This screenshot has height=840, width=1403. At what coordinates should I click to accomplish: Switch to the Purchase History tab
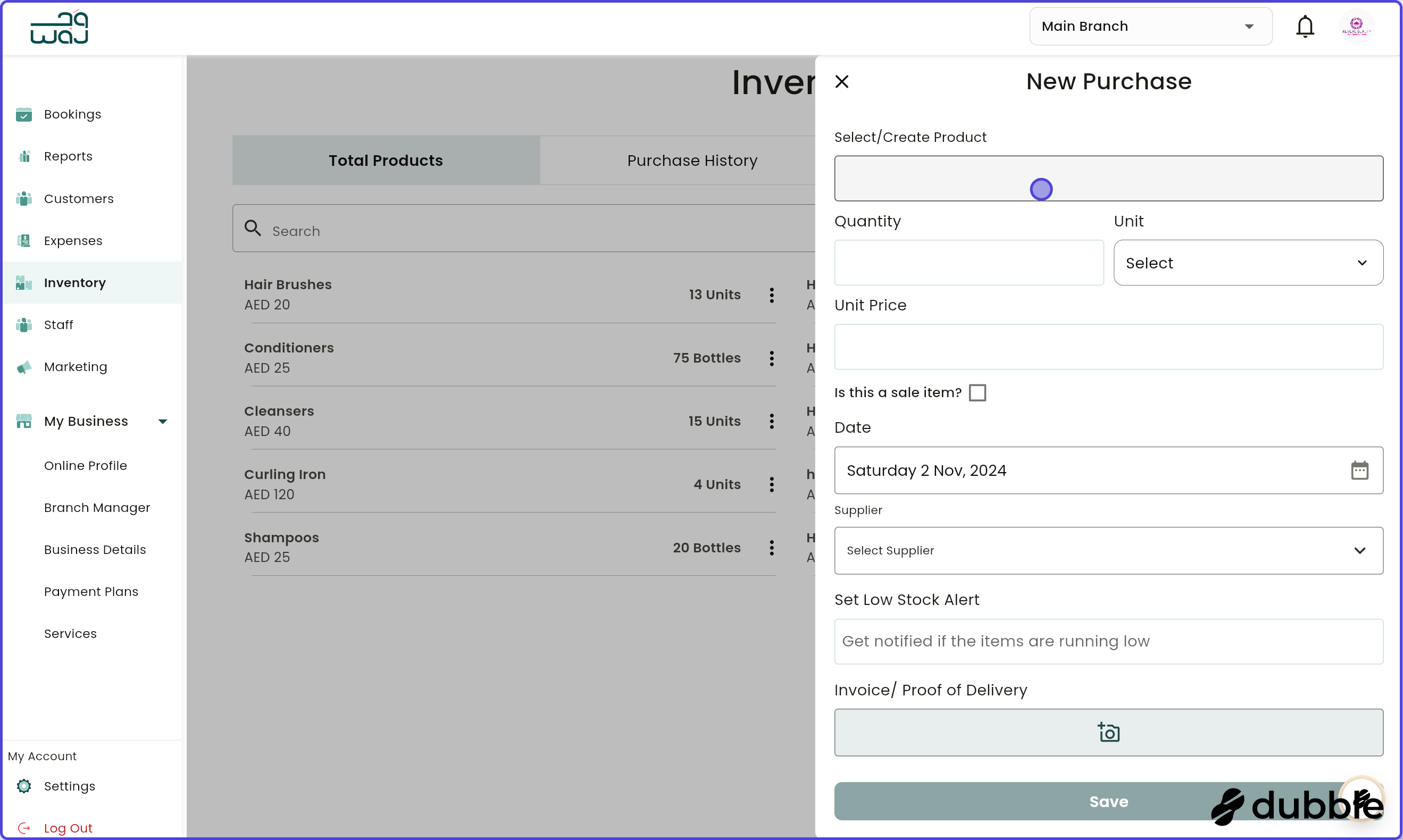click(692, 161)
